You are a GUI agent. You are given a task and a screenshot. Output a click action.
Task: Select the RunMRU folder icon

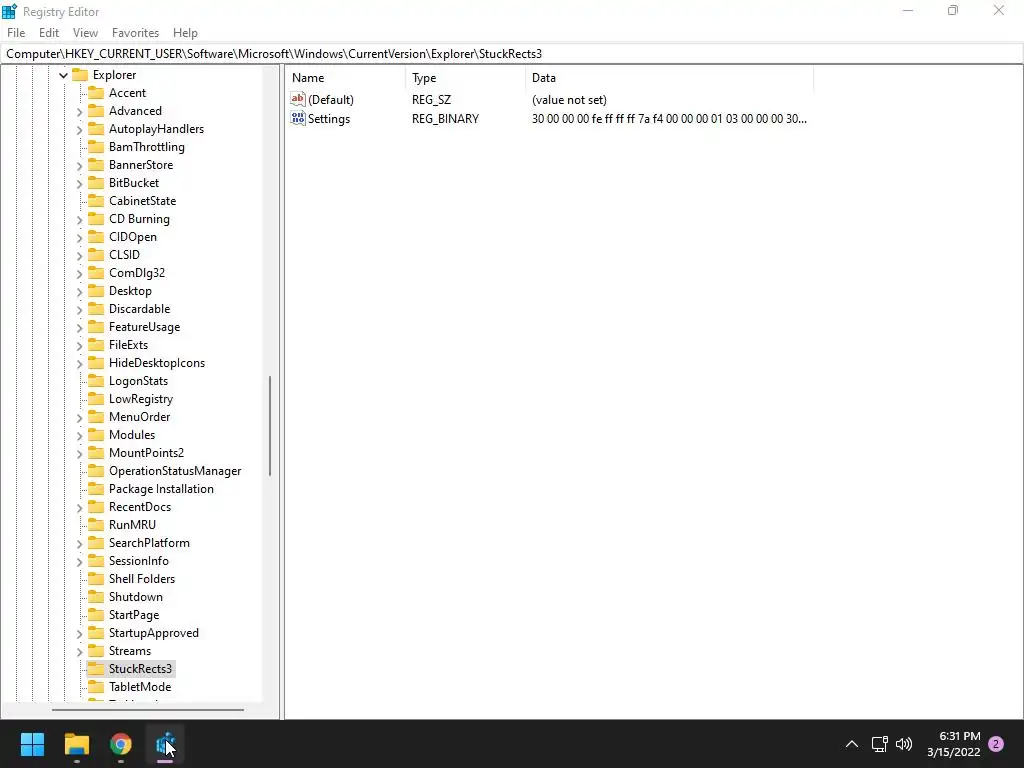coord(96,524)
